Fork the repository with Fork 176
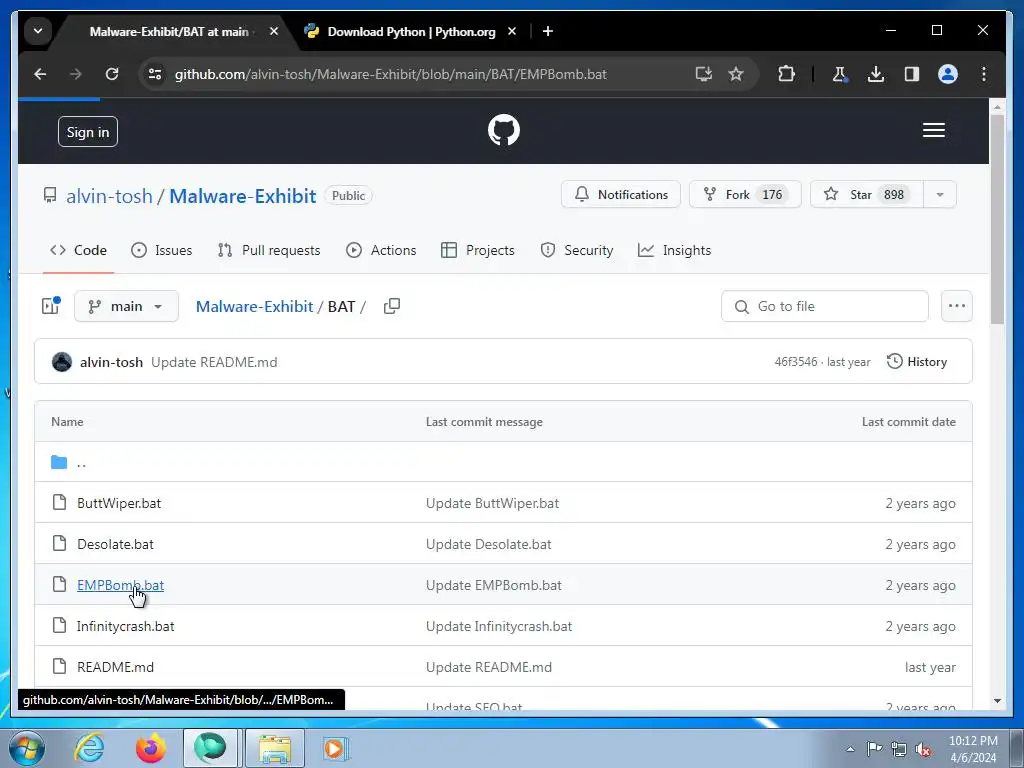 pos(745,195)
